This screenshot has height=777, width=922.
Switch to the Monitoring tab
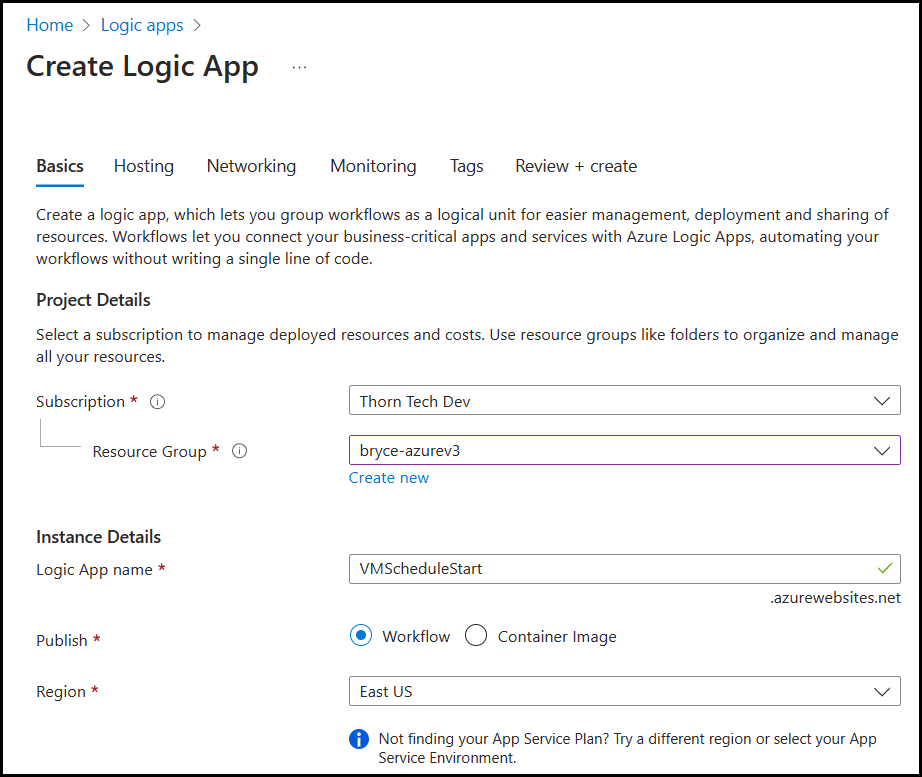point(373,166)
